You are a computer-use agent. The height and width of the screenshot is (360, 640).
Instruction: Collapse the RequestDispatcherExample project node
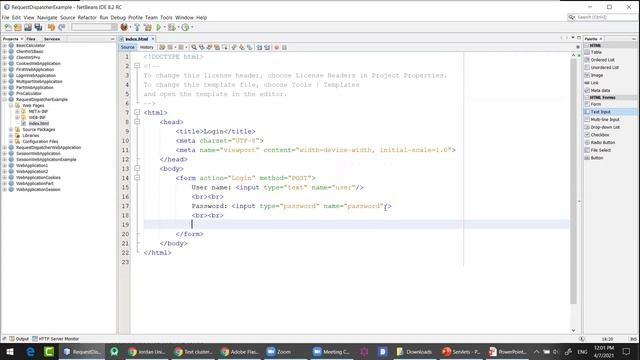coord(4,100)
